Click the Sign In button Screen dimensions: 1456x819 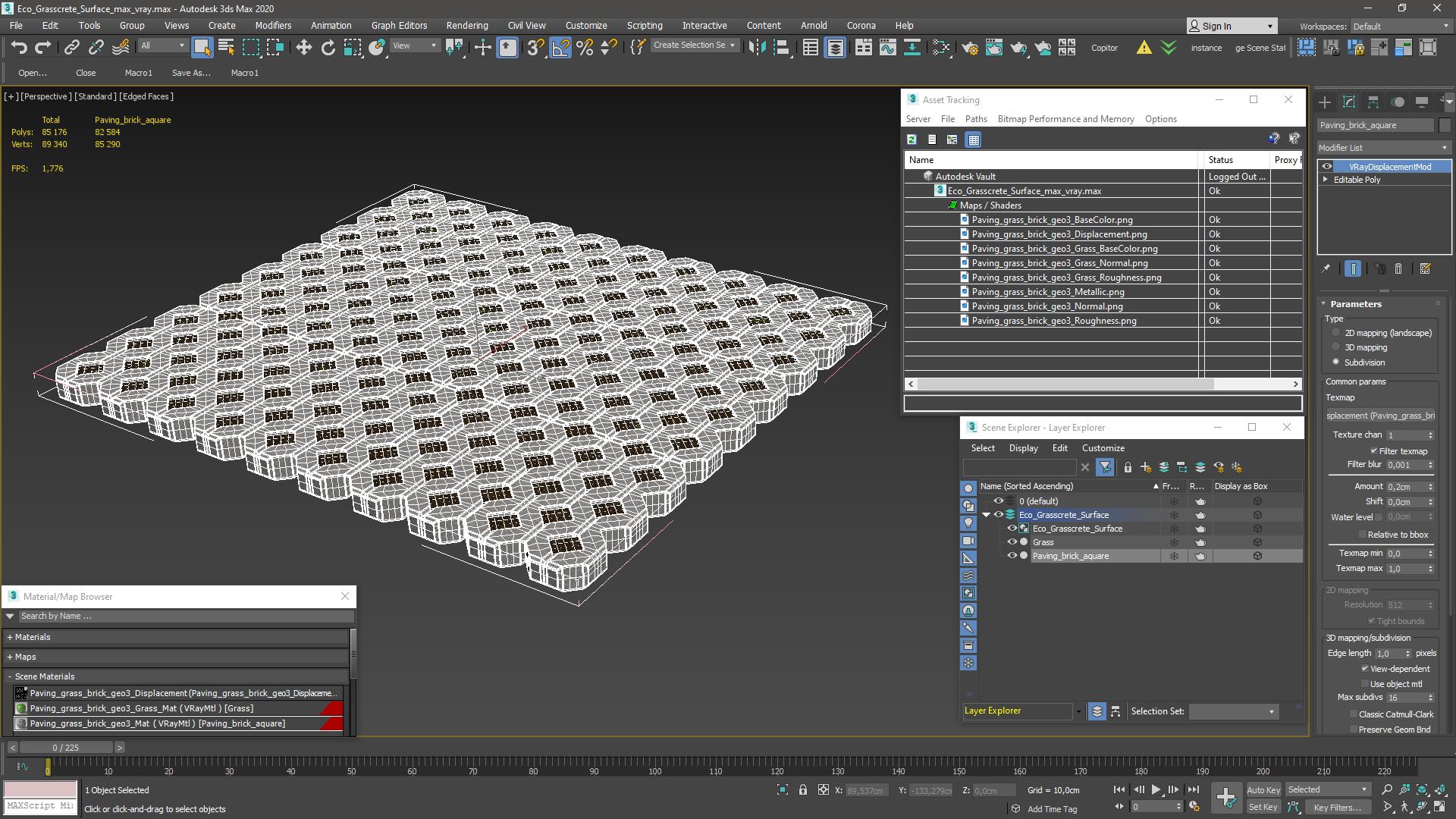tap(1232, 27)
